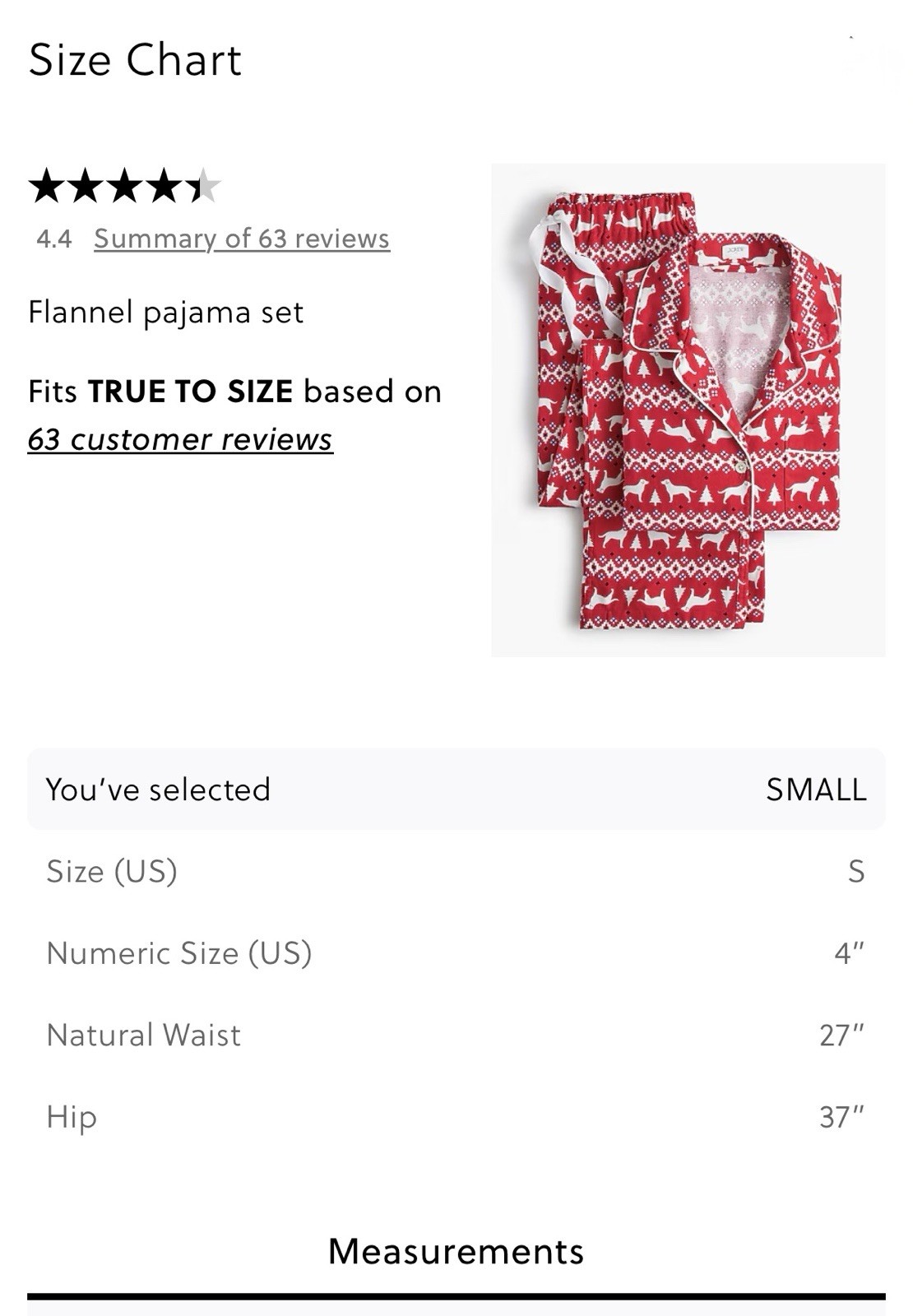Click the red flannel pajama product image
Viewport: 913px width, 1316px height.
pyautogui.click(x=688, y=410)
